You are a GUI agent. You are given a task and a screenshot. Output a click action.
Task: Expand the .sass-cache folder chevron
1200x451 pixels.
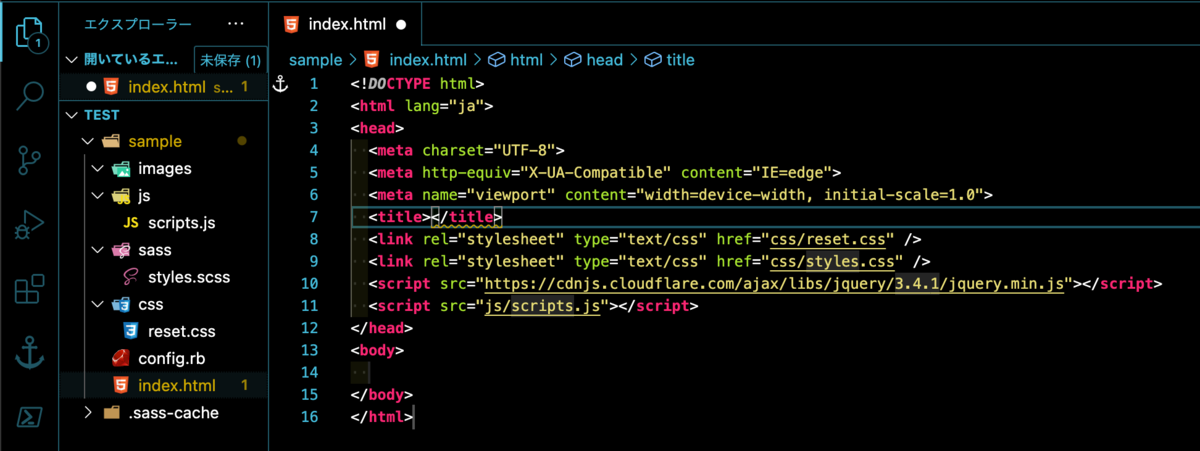[x=88, y=412]
